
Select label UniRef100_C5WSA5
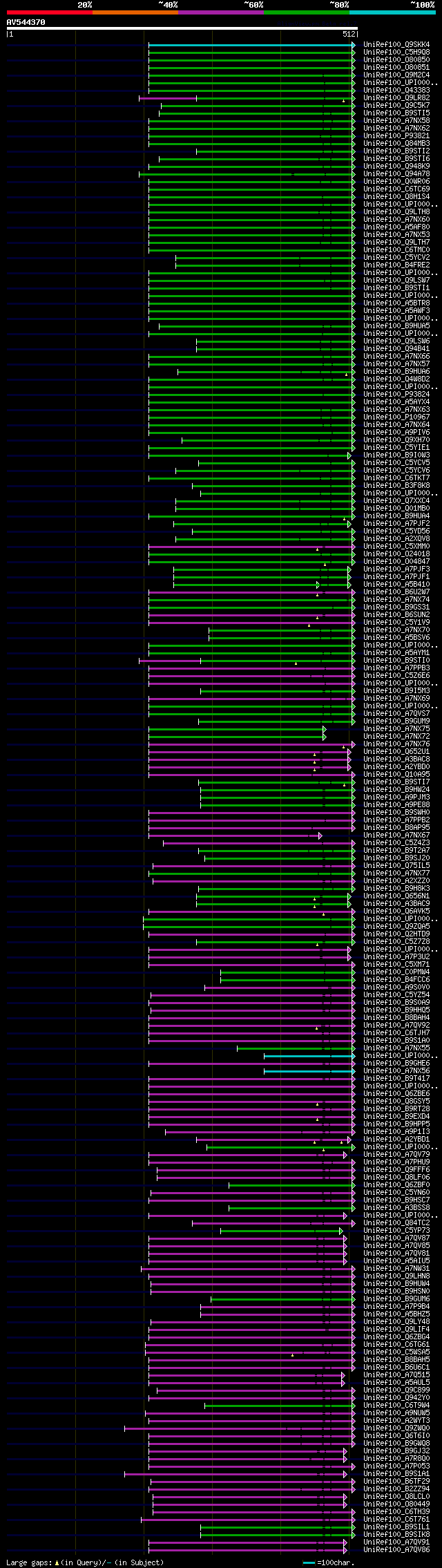click(396, 1352)
